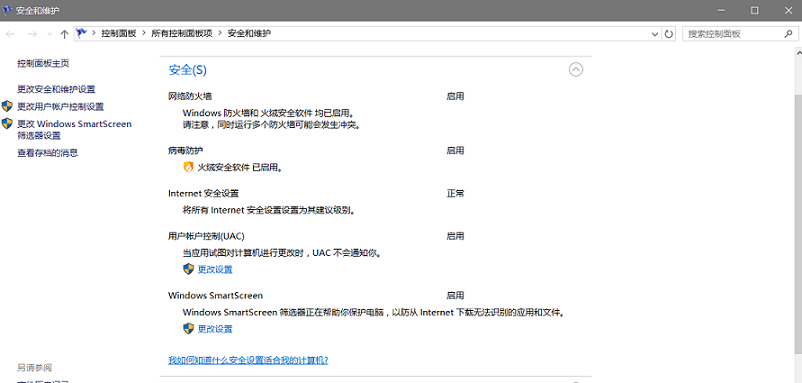
Task: Expand the chevron after 控制面板 breadcrumb
Action: pos(144,34)
